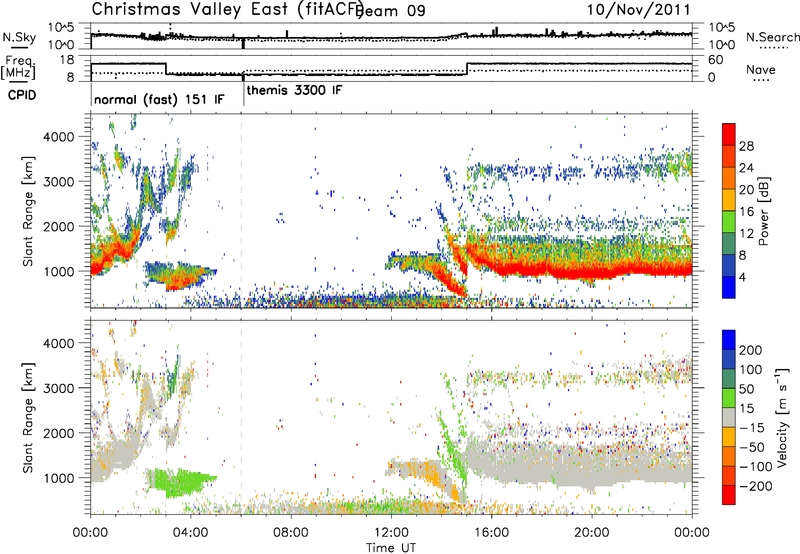Click the '04:00' time tick label
Image resolution: width=800 pixels, height=554 pixels.
[191, 533]
